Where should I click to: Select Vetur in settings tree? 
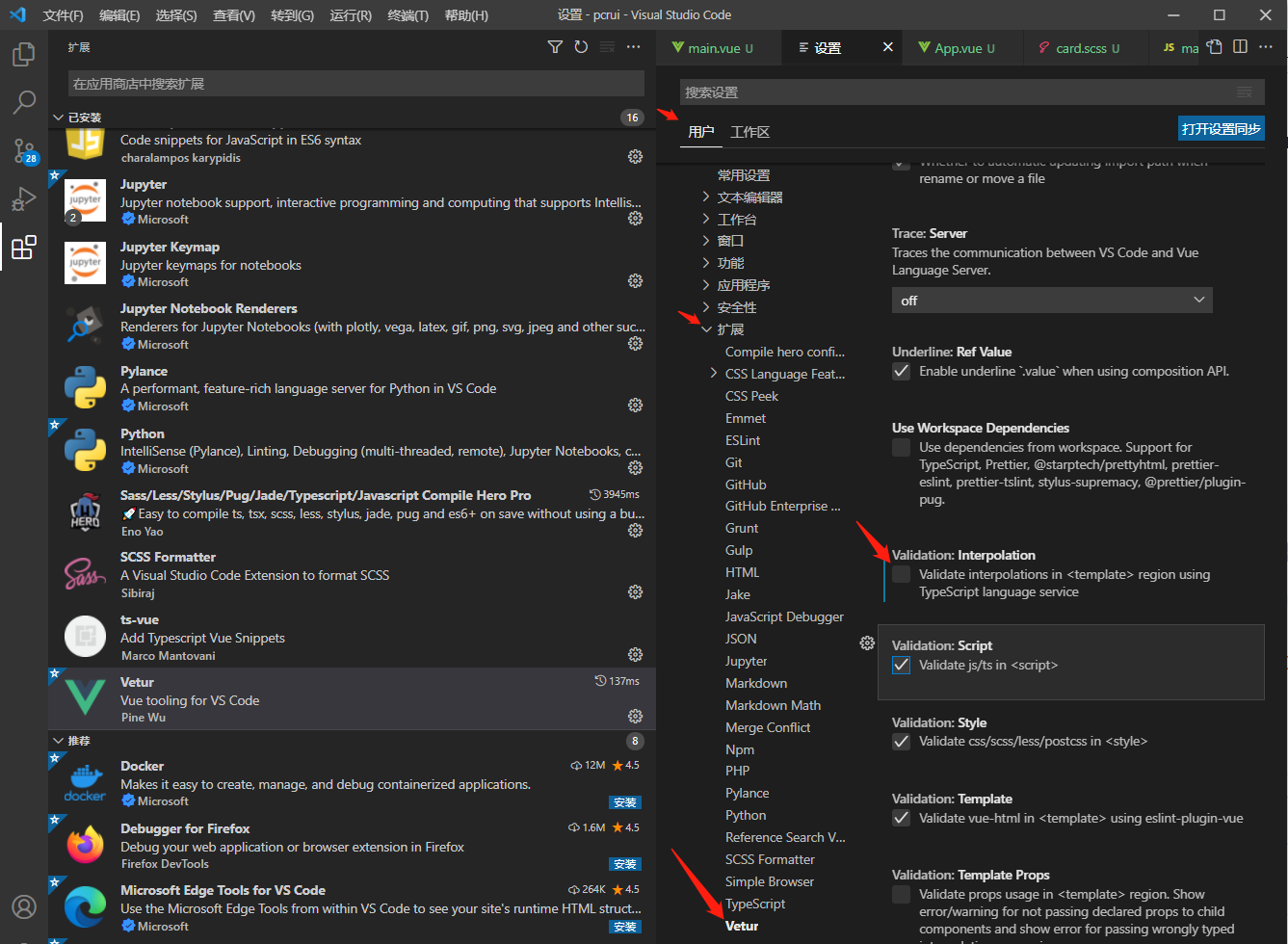742,926
